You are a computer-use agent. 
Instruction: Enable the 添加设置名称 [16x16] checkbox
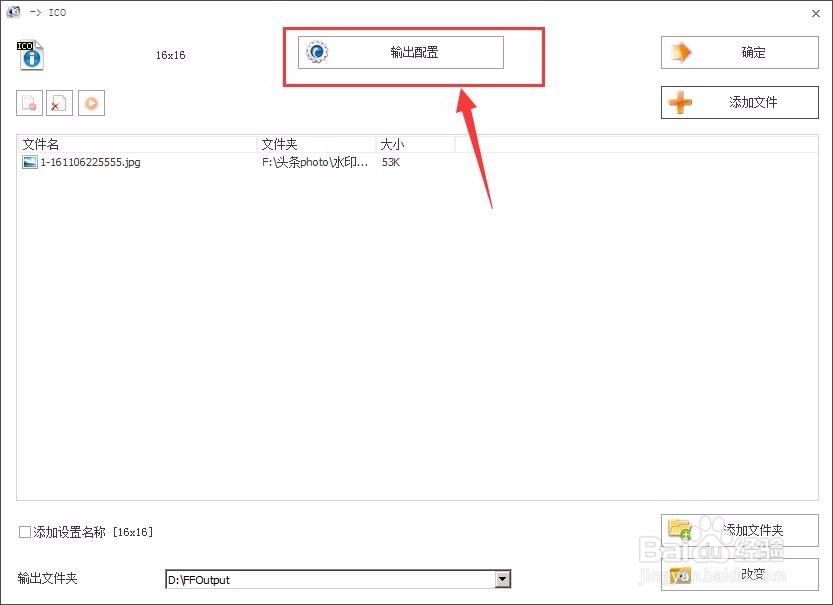[x=25, y=532]
